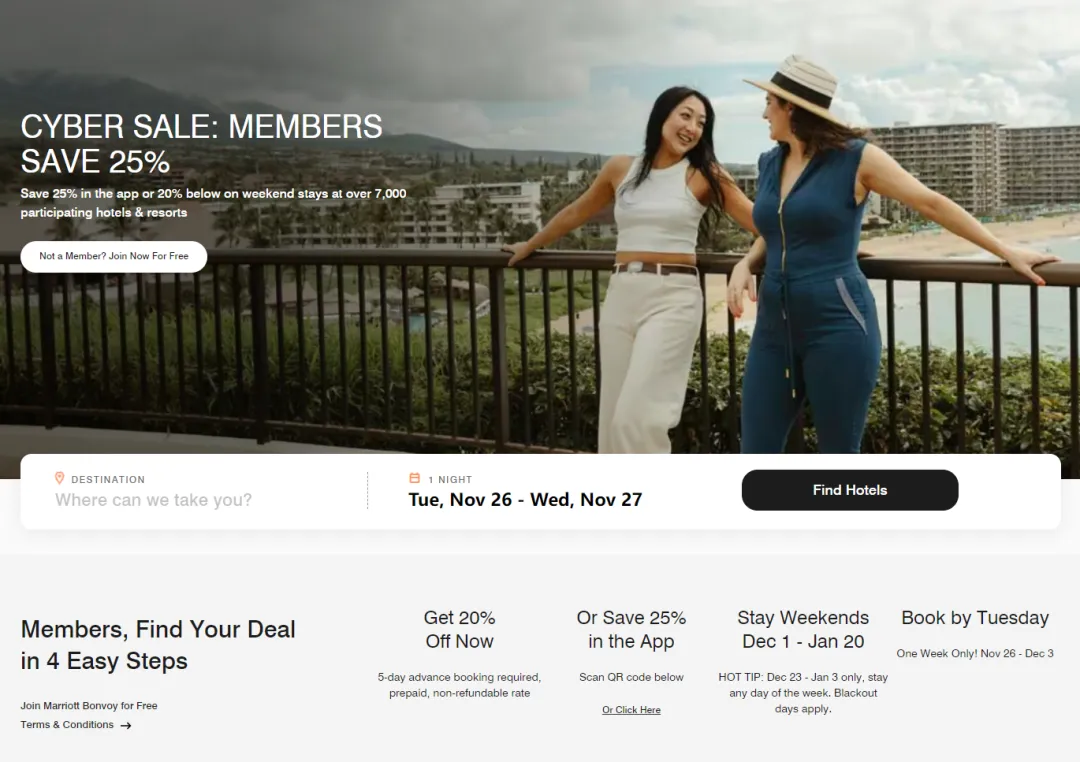Click Stay Weekends Dec 1 - Jan 20 heading
The image size is (1080, 762).
[x=803, y=629]
